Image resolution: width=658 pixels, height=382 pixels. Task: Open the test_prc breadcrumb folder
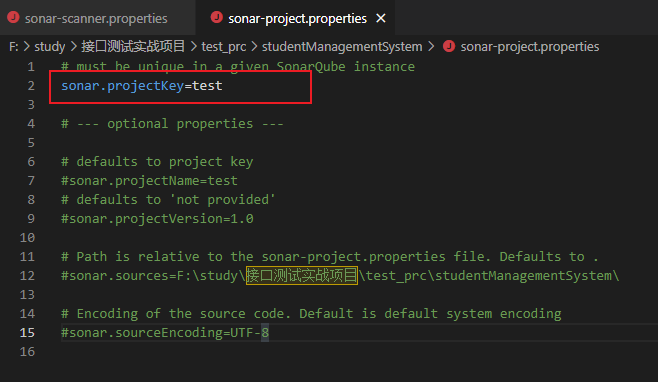tap(224, 46)
